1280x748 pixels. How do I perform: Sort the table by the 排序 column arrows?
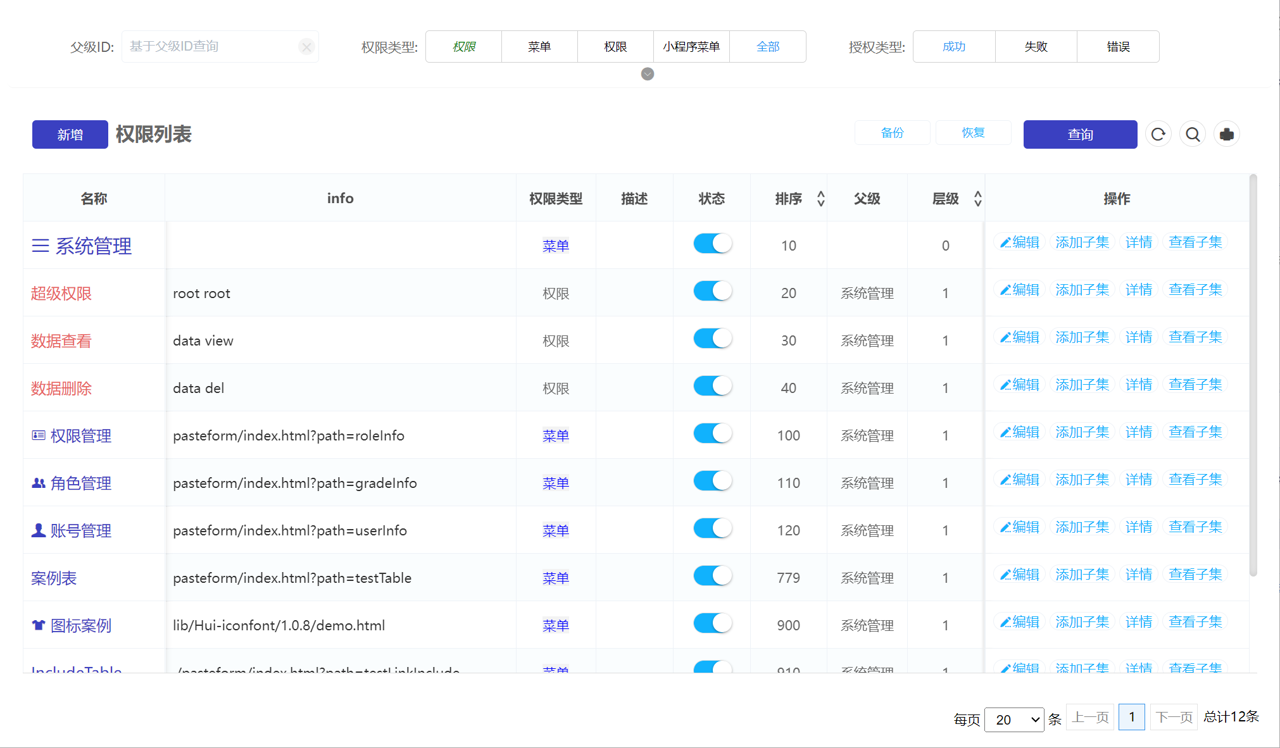pyautogui.click(x=821, y=199)
